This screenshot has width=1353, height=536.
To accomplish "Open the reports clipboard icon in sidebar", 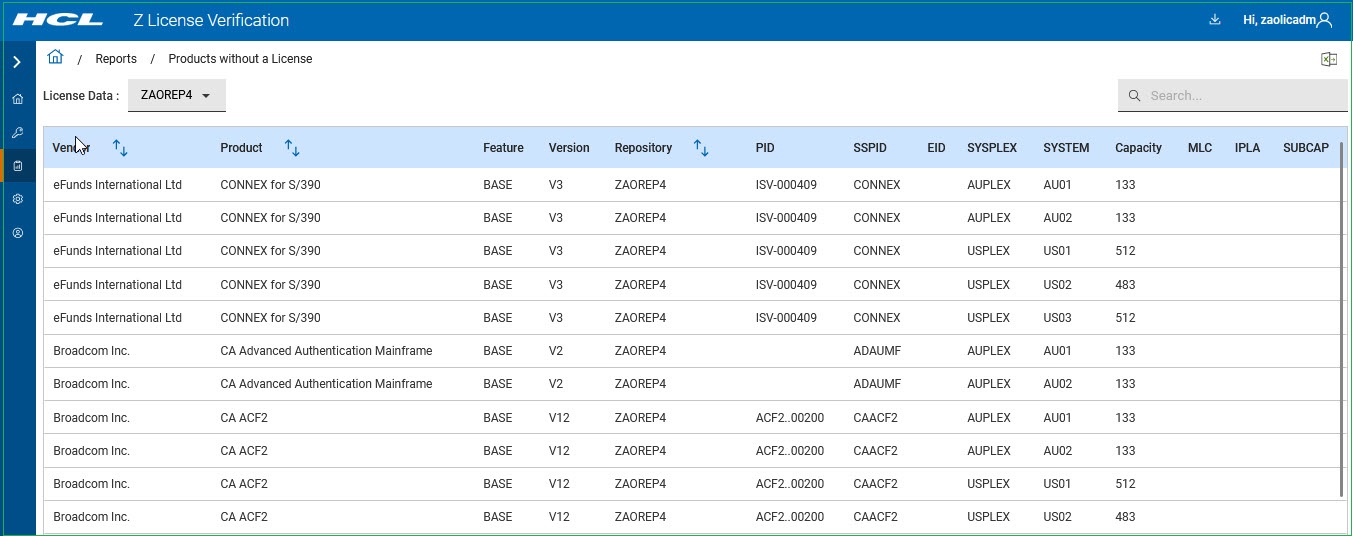I will pos(17,166).
